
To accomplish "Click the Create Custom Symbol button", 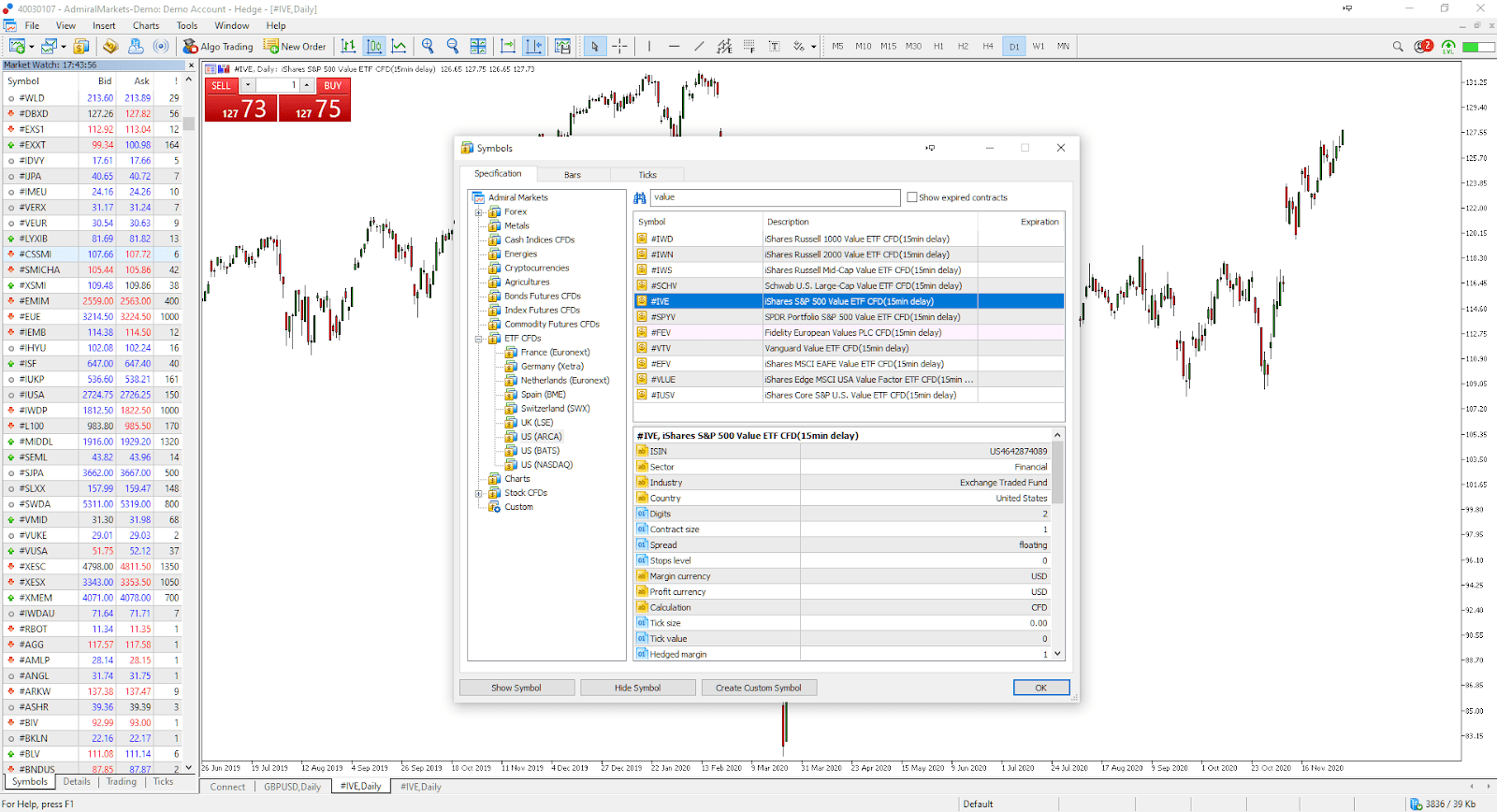I will 759,688.
